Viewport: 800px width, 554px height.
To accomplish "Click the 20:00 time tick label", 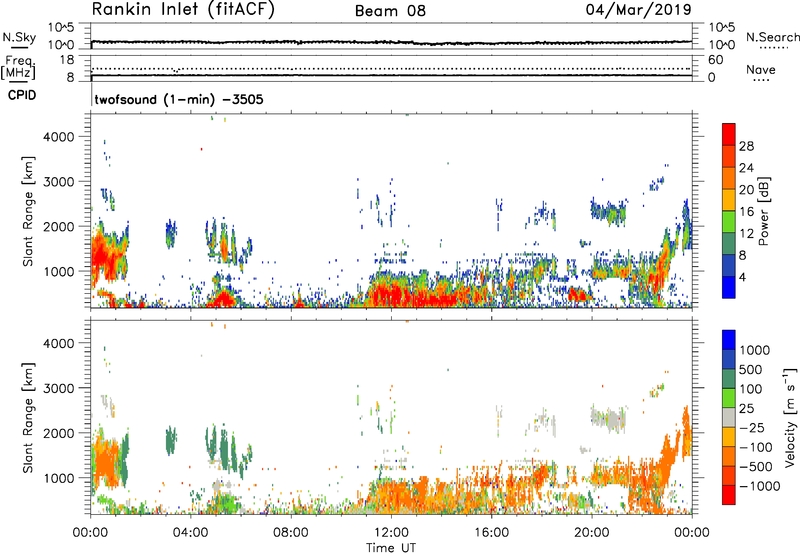I will [x=591, y=533].
